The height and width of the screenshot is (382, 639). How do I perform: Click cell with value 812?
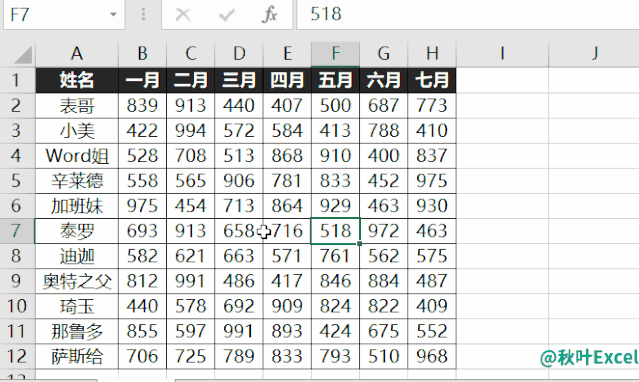(x=142, y=281)
